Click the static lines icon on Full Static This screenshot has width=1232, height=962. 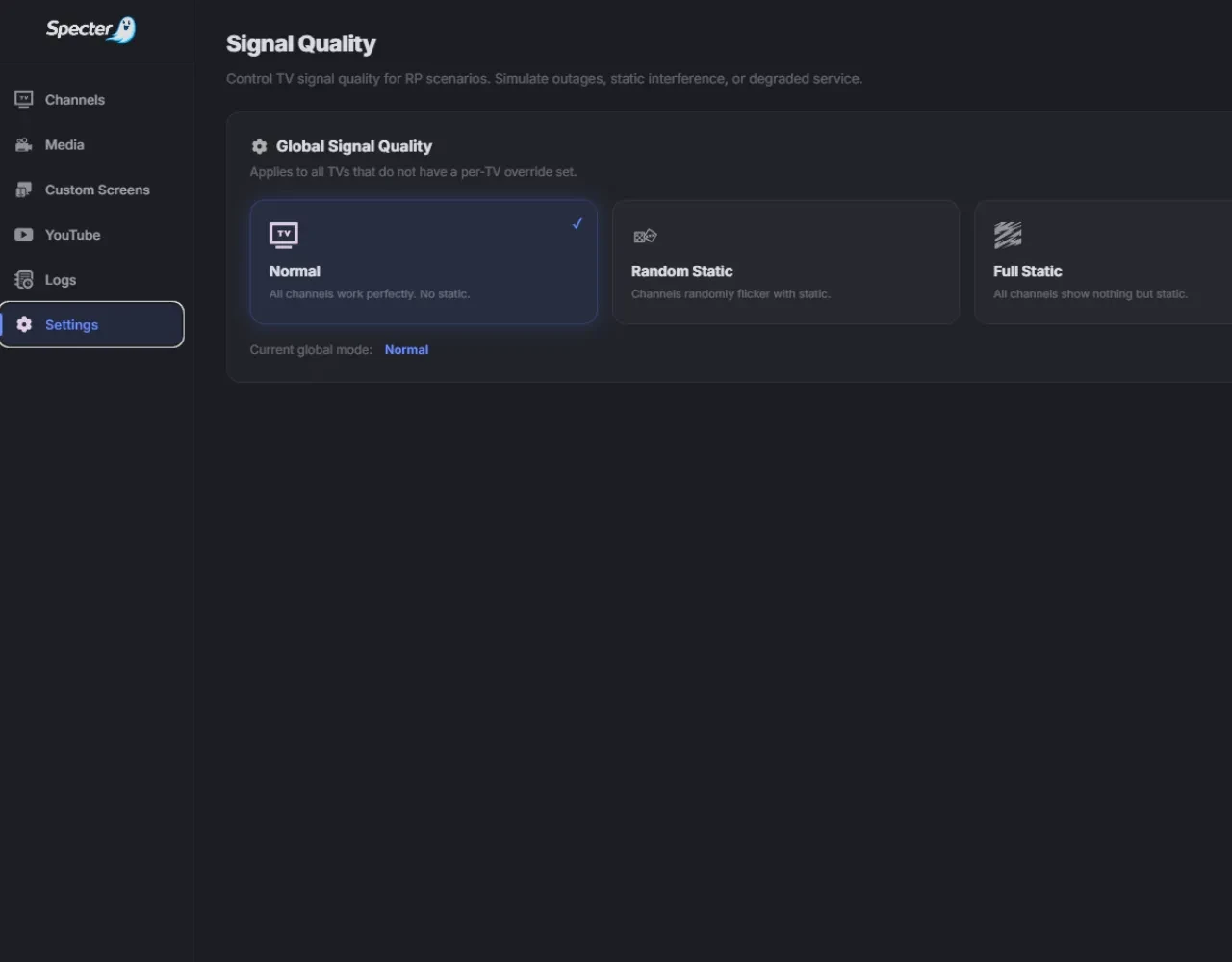click(1008, 235)
